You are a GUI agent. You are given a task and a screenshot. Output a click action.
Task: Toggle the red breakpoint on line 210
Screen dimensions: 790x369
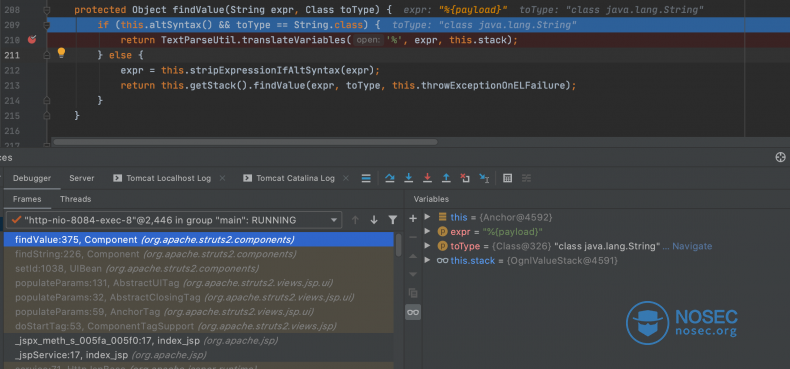tap(32, 40)
